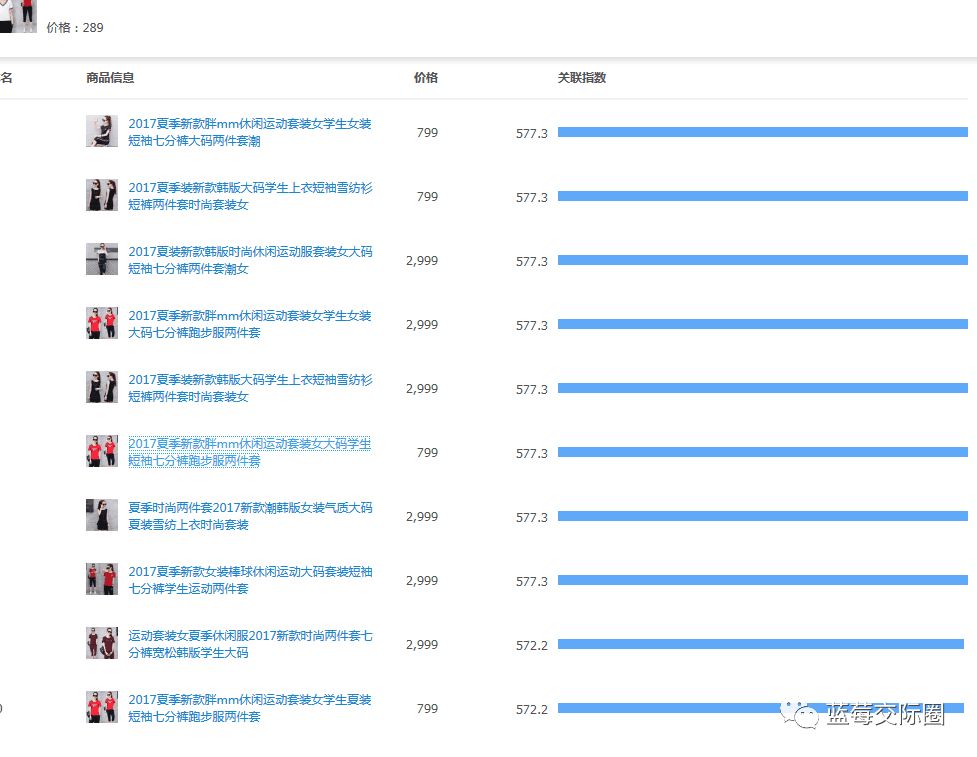Click the 2,999 price 韩版大码学生上衣 link
This screenshot has height=757, width=977.
pos(250,388)
